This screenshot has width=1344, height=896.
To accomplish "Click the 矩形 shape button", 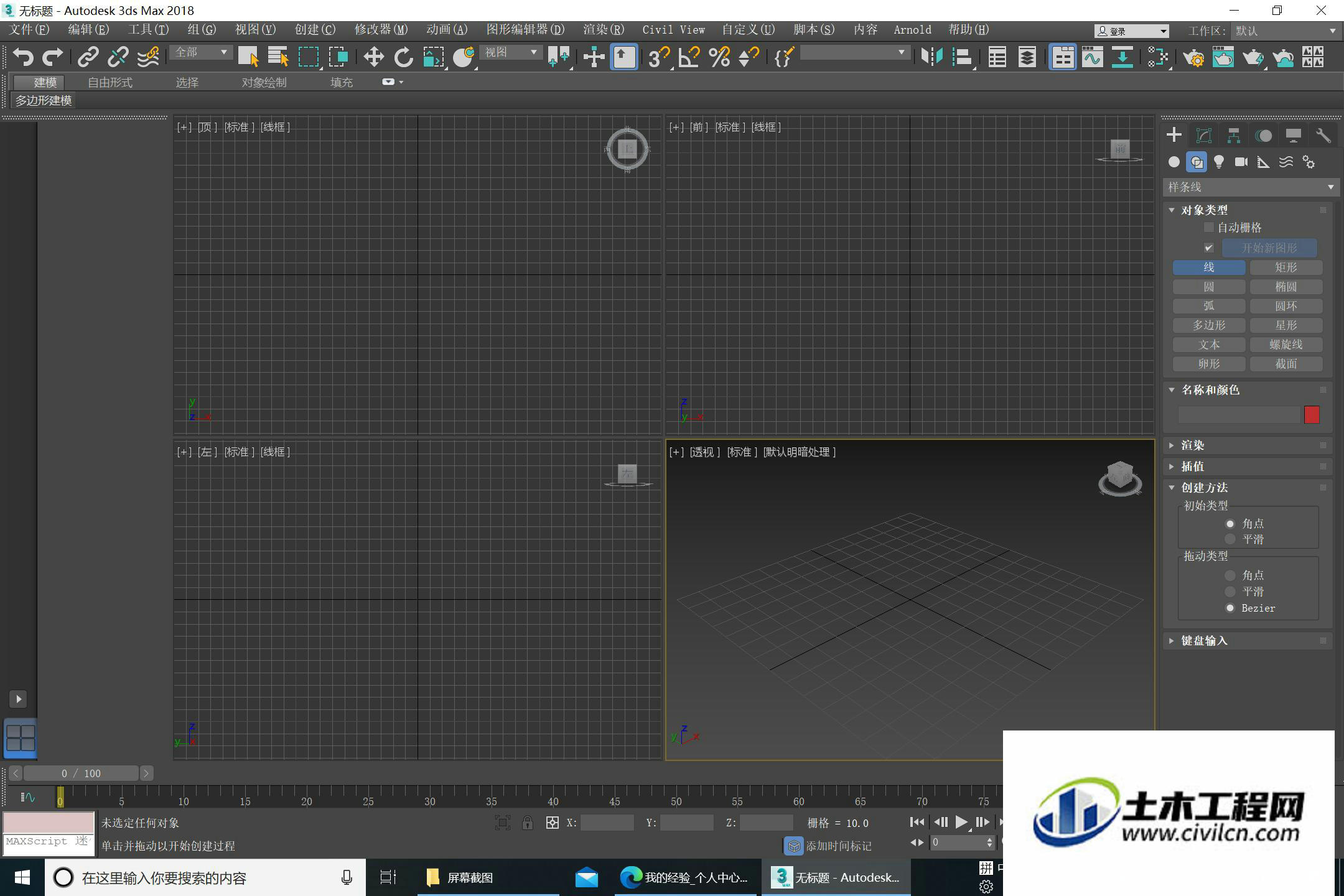I will [1286, 268].
